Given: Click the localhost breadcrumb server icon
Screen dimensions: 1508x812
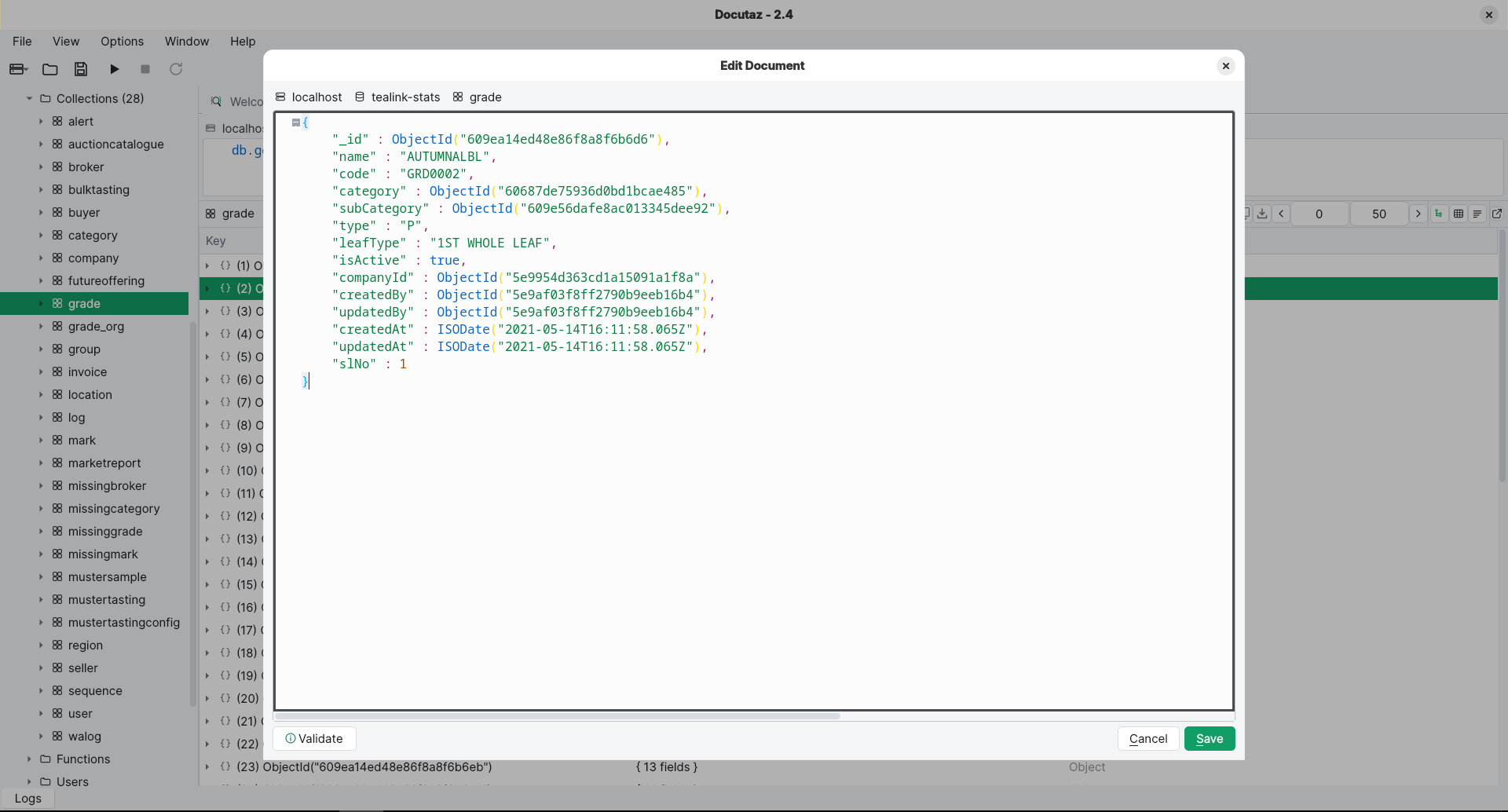Looking at the screenshot, I should (x=280, y=97).
